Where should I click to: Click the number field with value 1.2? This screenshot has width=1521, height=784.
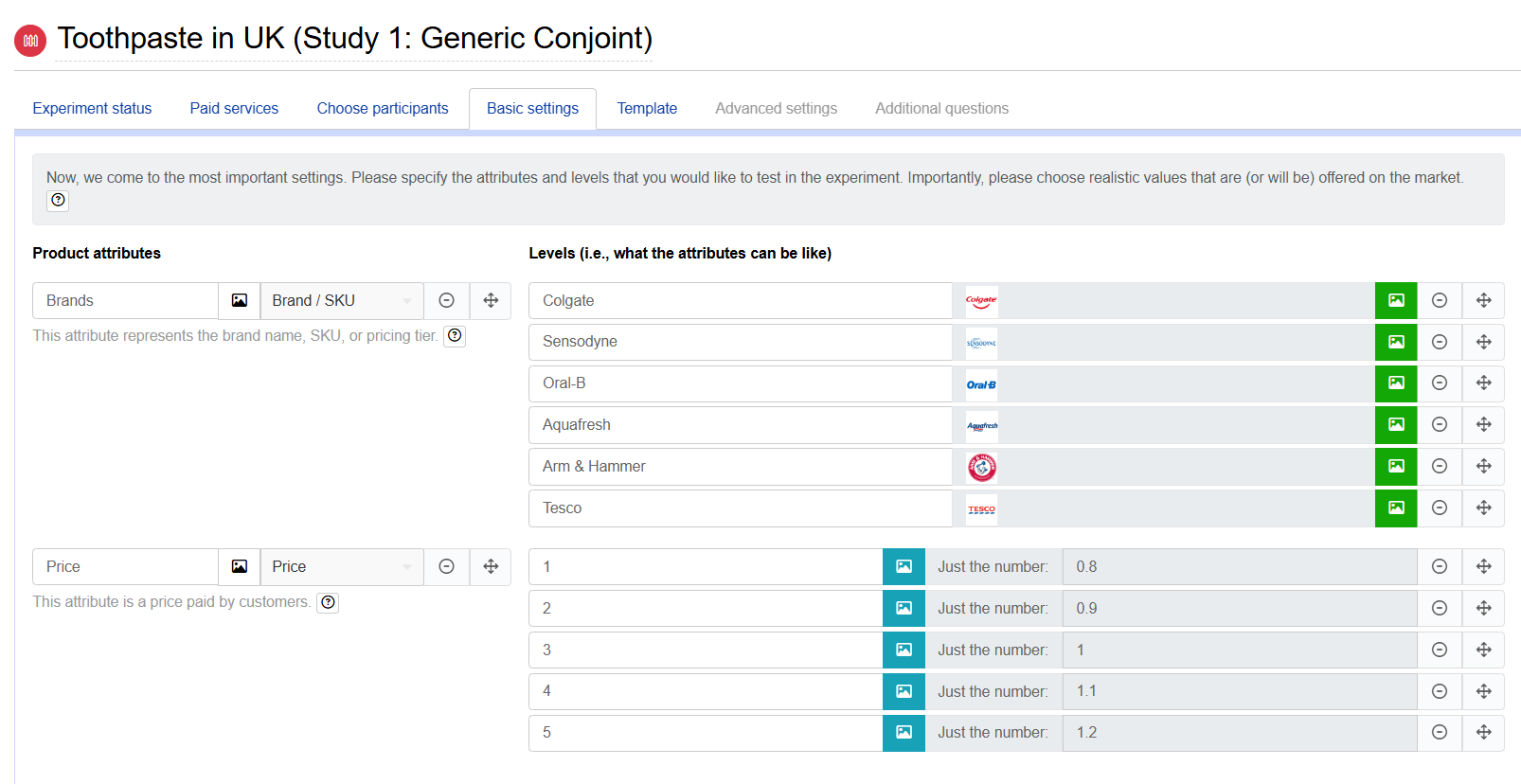coord(1240,733)
